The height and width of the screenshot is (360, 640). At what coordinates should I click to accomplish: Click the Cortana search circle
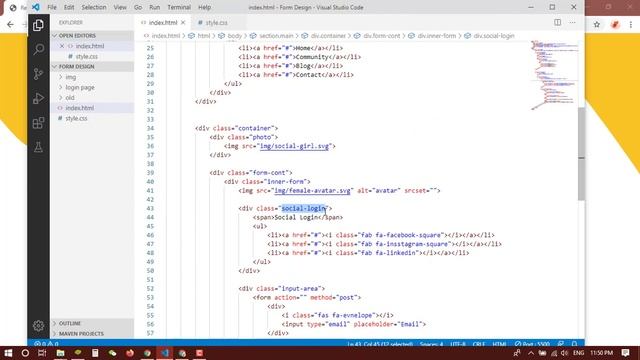pos(25,353)
